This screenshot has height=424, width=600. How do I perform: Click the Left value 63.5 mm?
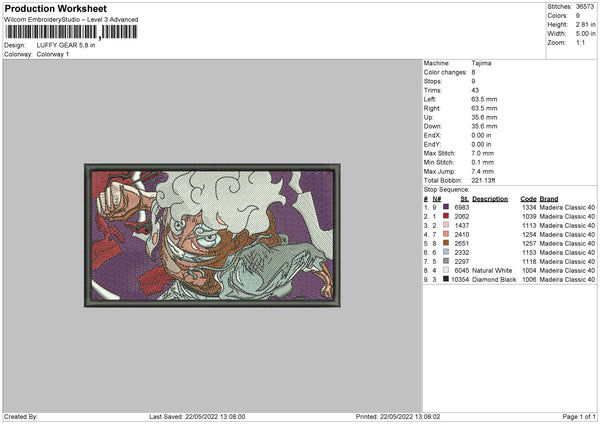(x=484, y=99)
